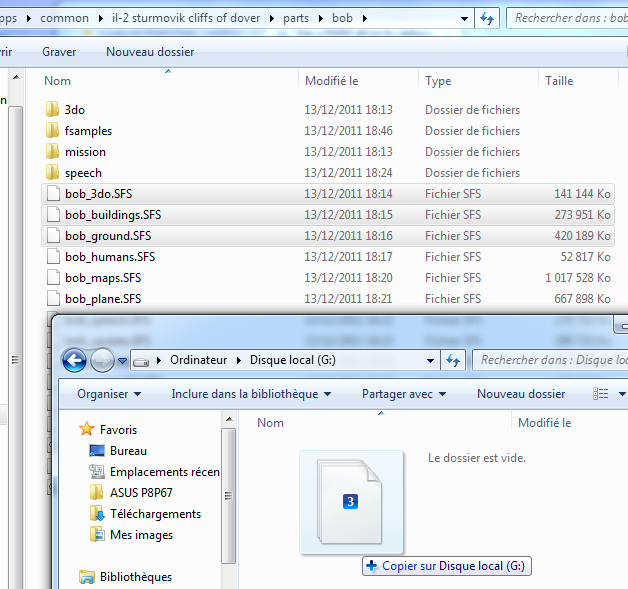Select the mission folder icon
Image resolution: width=628 pixels, height=589 pixels.
click(52, 151)
